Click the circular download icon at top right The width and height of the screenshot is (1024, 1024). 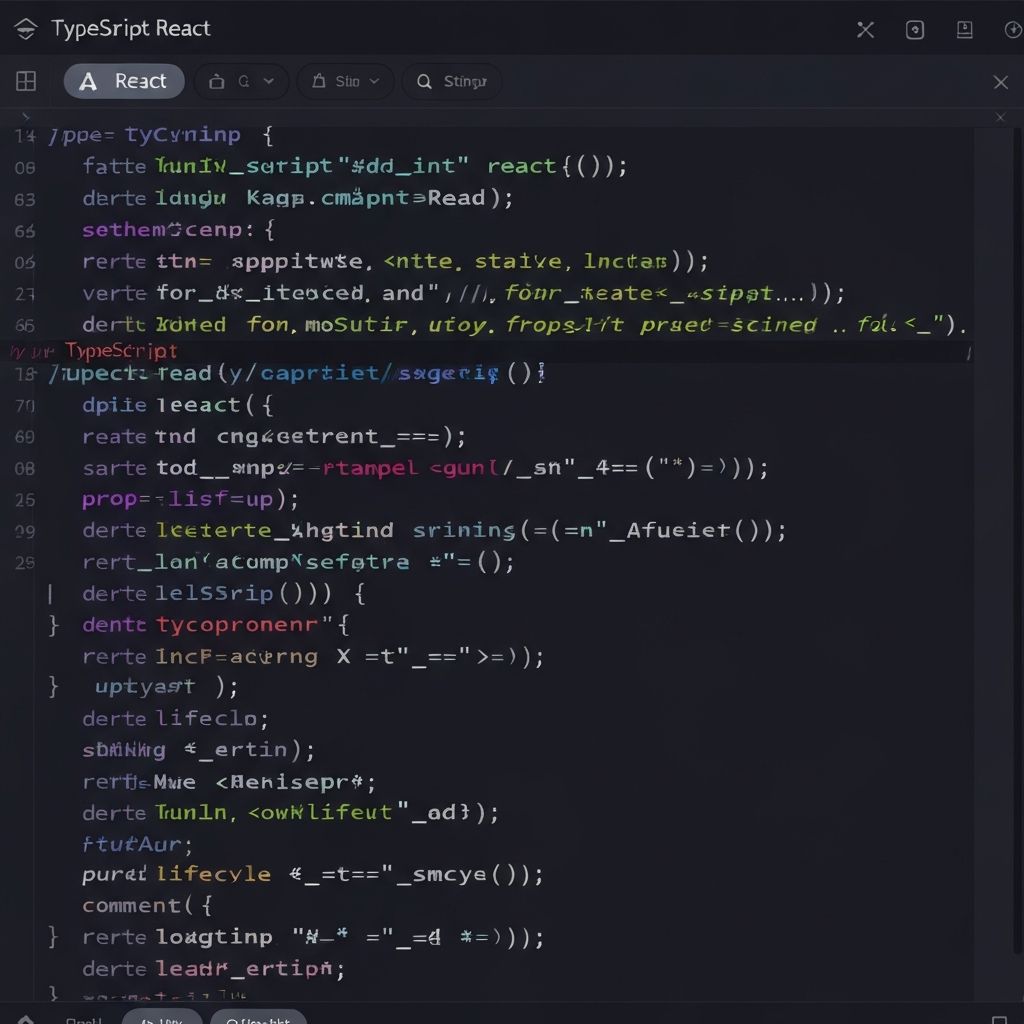tap(1012, 30)
